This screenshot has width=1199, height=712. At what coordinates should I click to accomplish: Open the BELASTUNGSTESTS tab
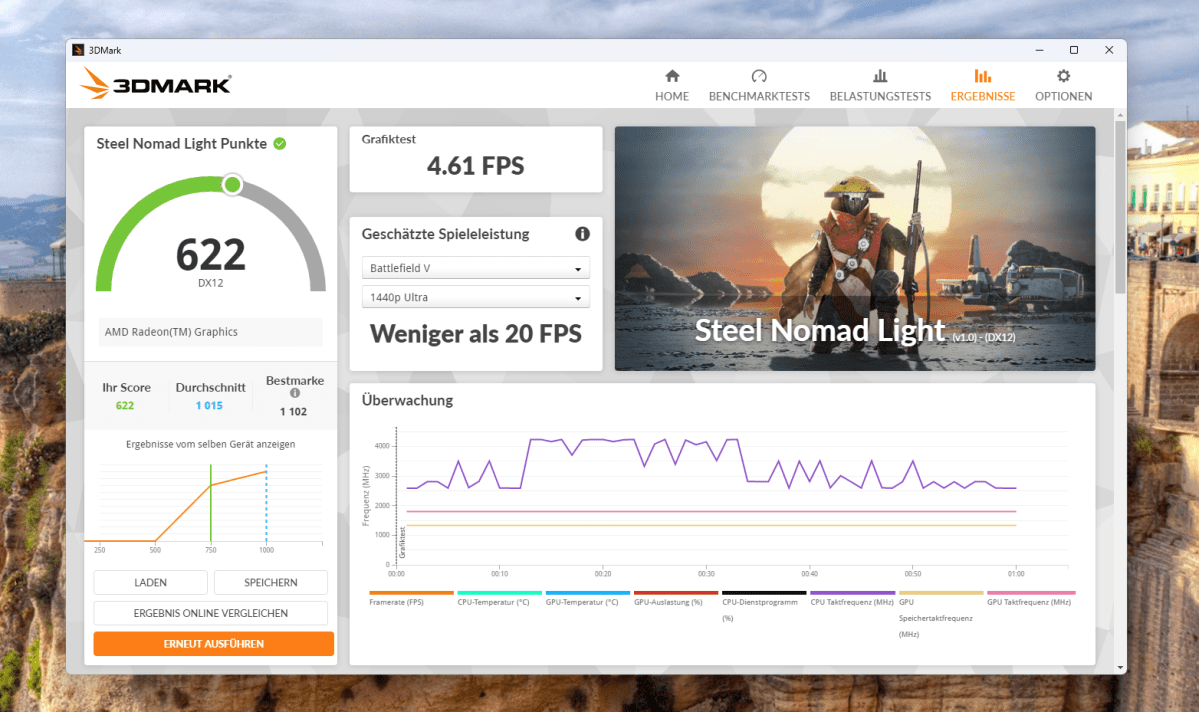[x=880, y=85]
